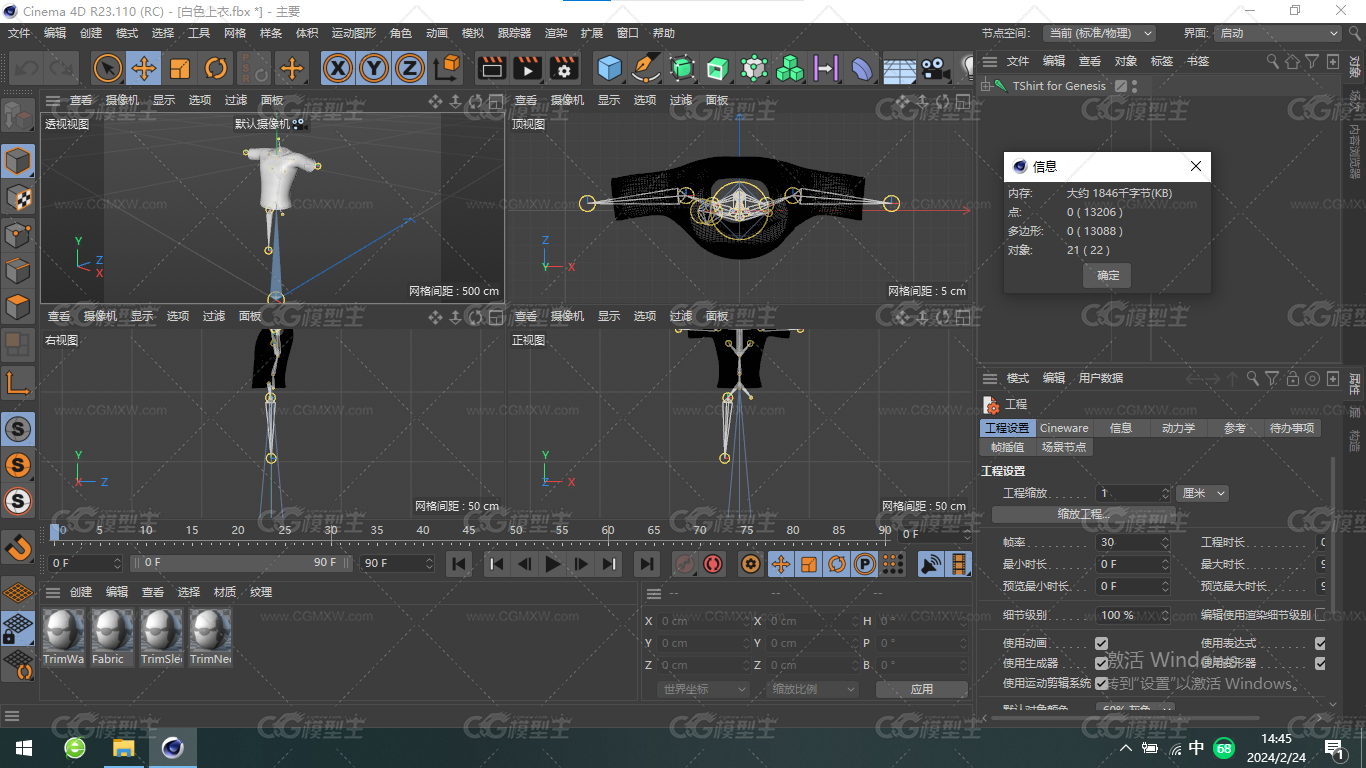The image size is (1366, 768).
Task: Open 节点空间 dropdown
Action: tap(1099, 33)
